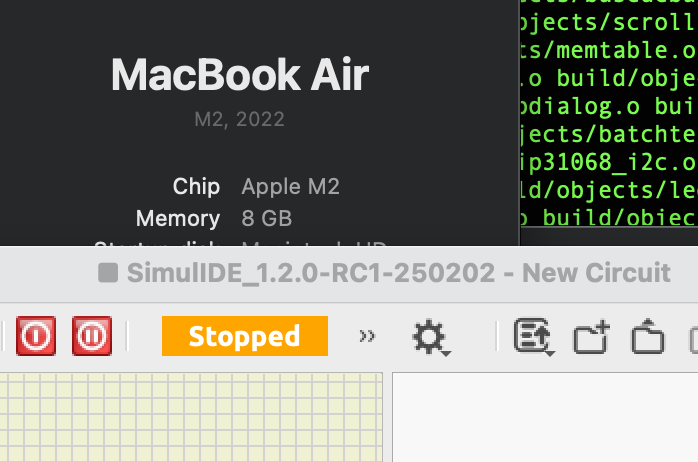Click the red power simulation button

tap(36, 336)
